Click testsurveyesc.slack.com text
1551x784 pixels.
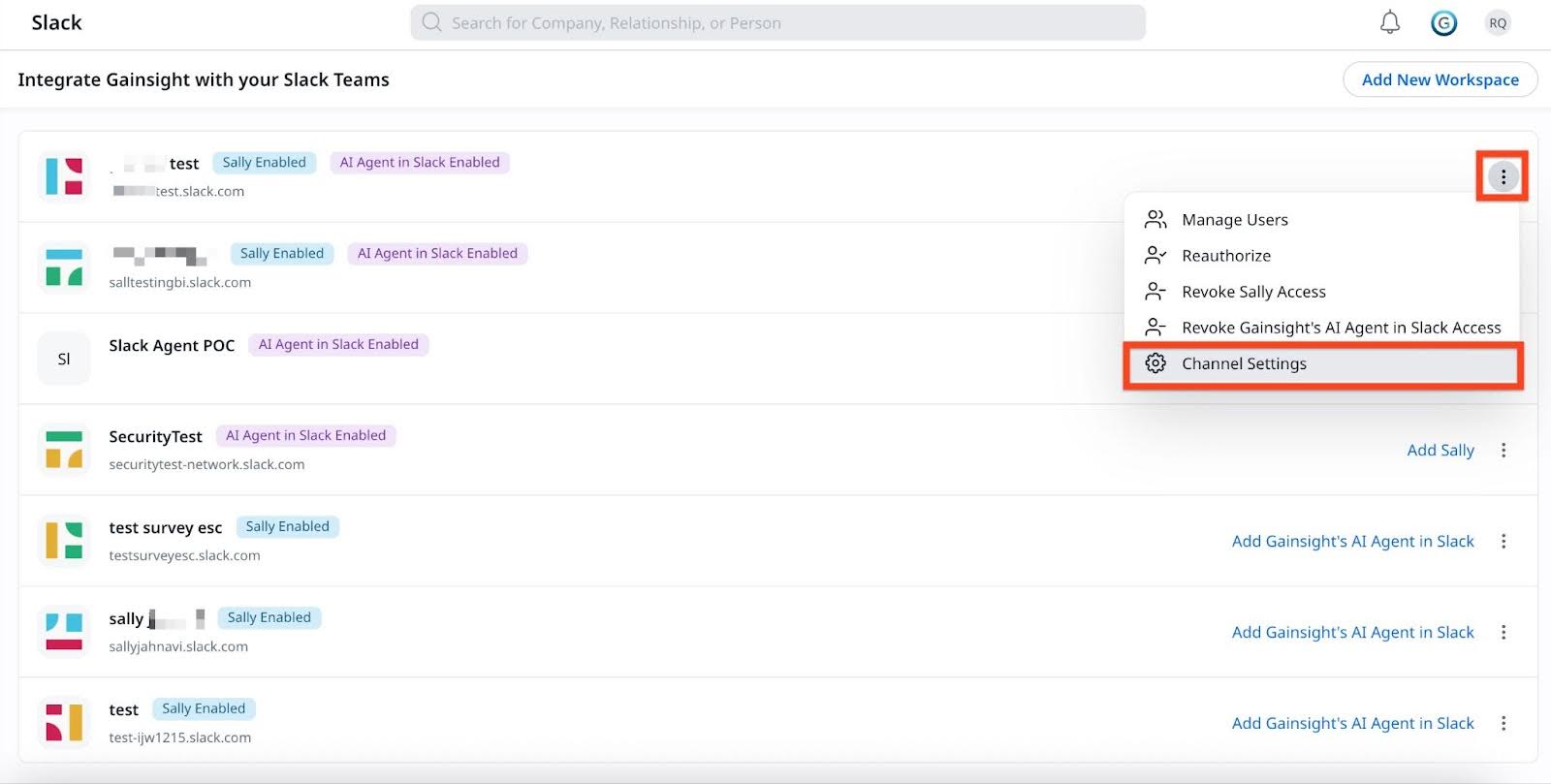184,555
